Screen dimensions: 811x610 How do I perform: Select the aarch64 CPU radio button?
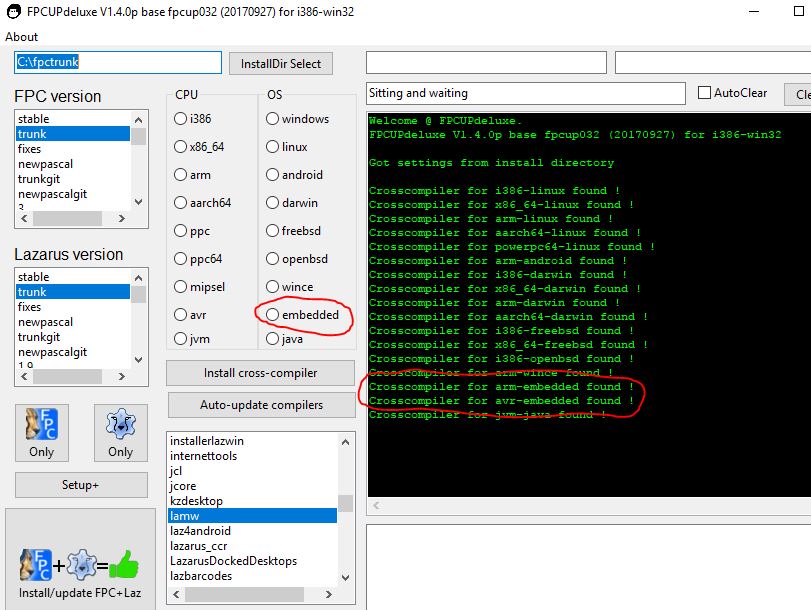(x=180, y=202)
